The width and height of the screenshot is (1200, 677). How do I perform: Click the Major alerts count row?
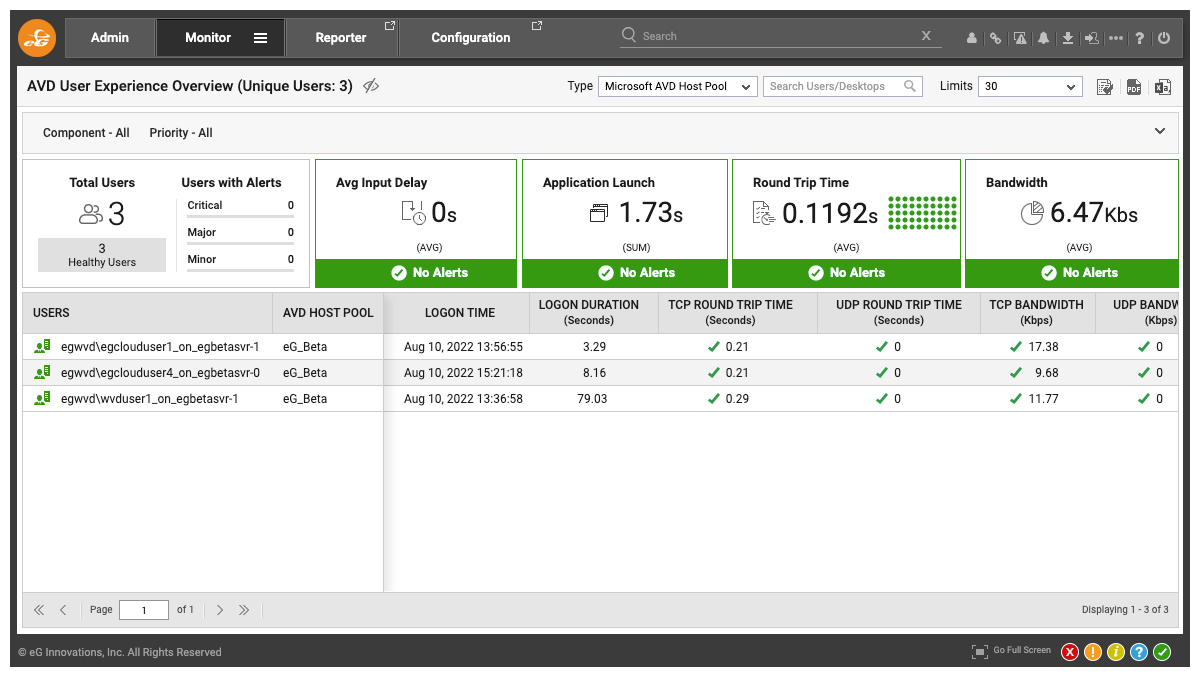[x=241, y=233]
